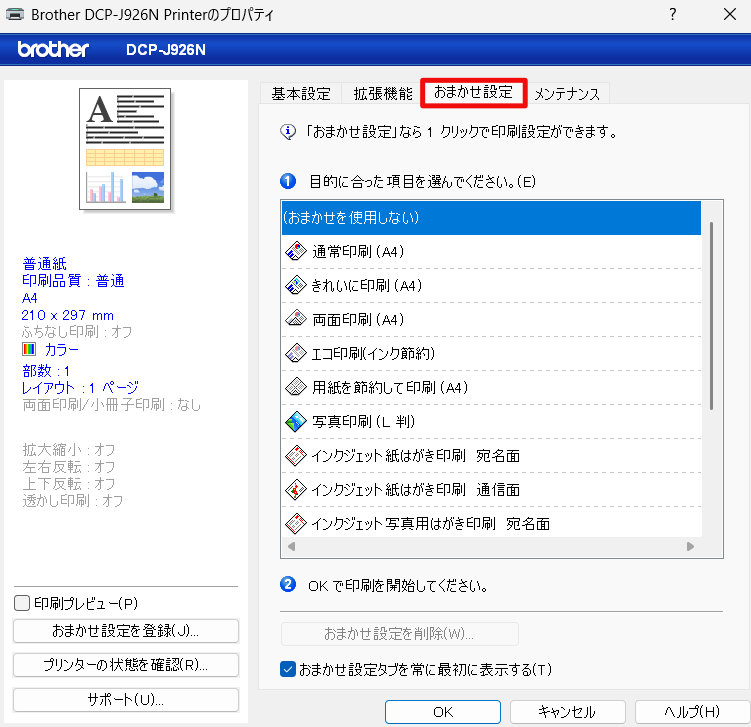
Task: Click 拡大縮小 : オフ summary text
Action: 69,450
